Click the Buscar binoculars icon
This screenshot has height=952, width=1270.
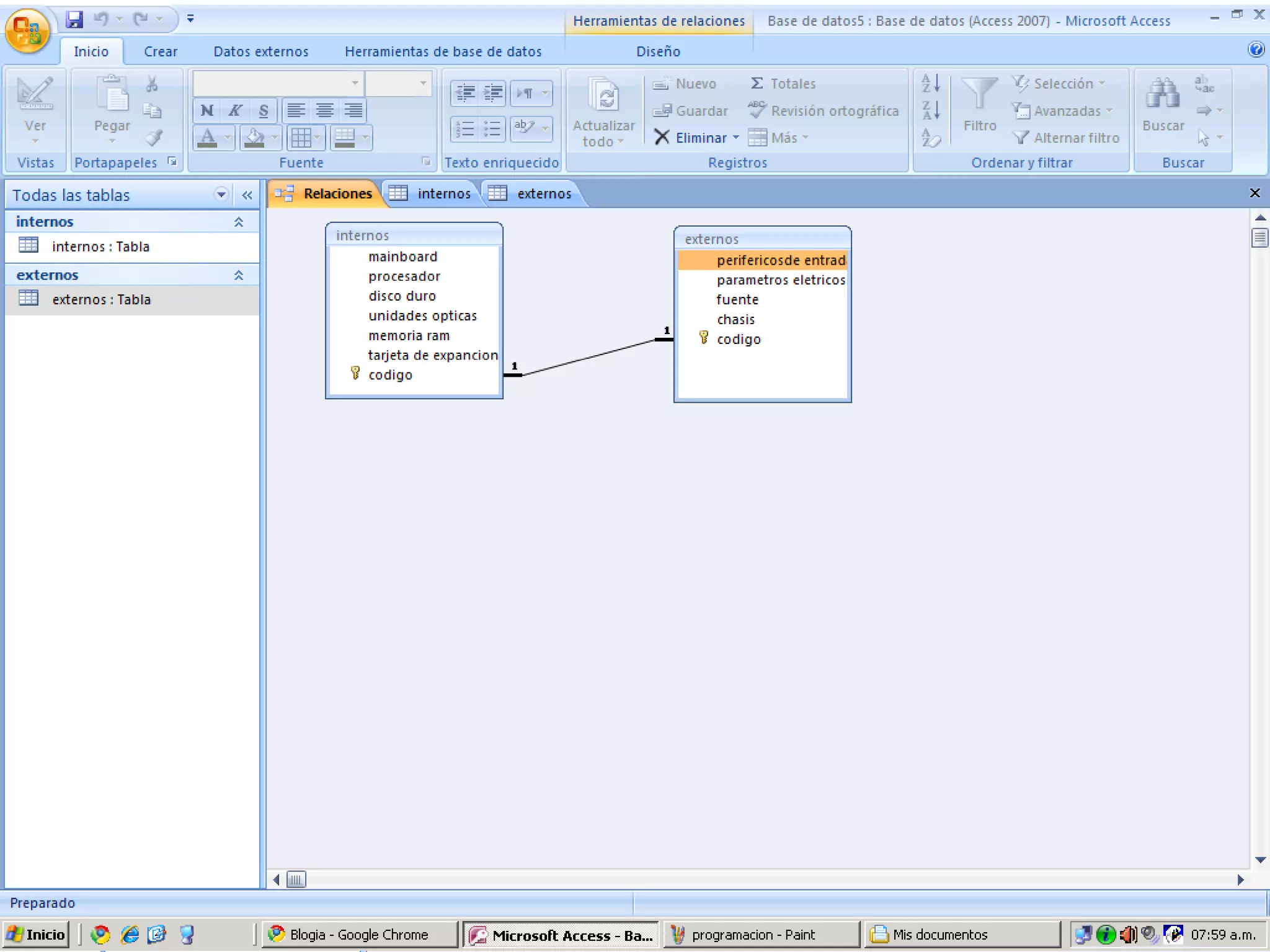(1163, 94)
